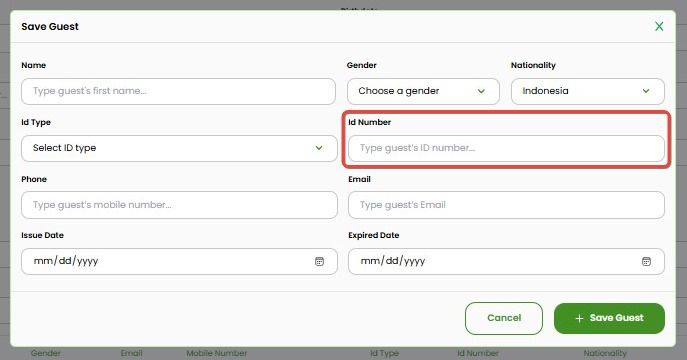Click the Email input field

(506, 205)
